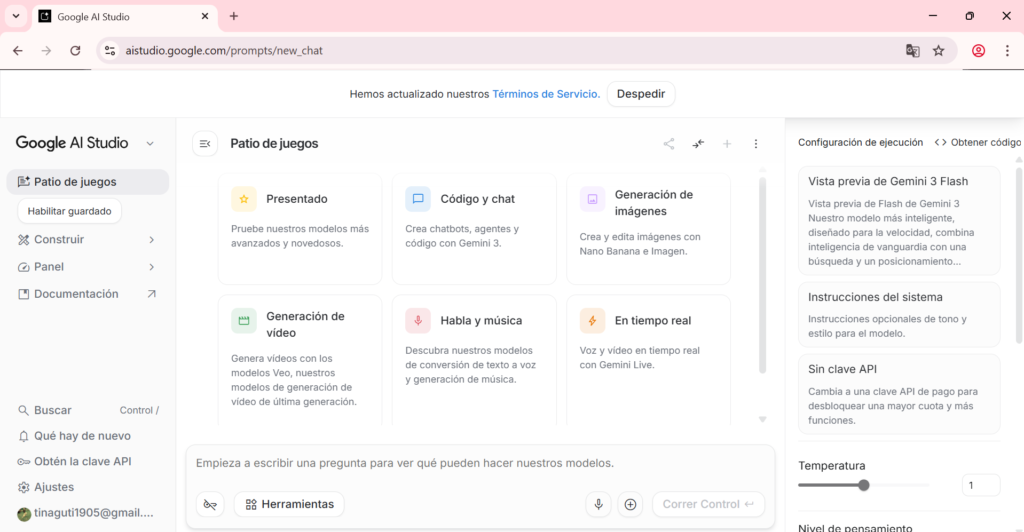Click the collapse sidebar icon beside Patio de juegos
This screenshot has height=532, width=1024.
(x=205, y=144)
